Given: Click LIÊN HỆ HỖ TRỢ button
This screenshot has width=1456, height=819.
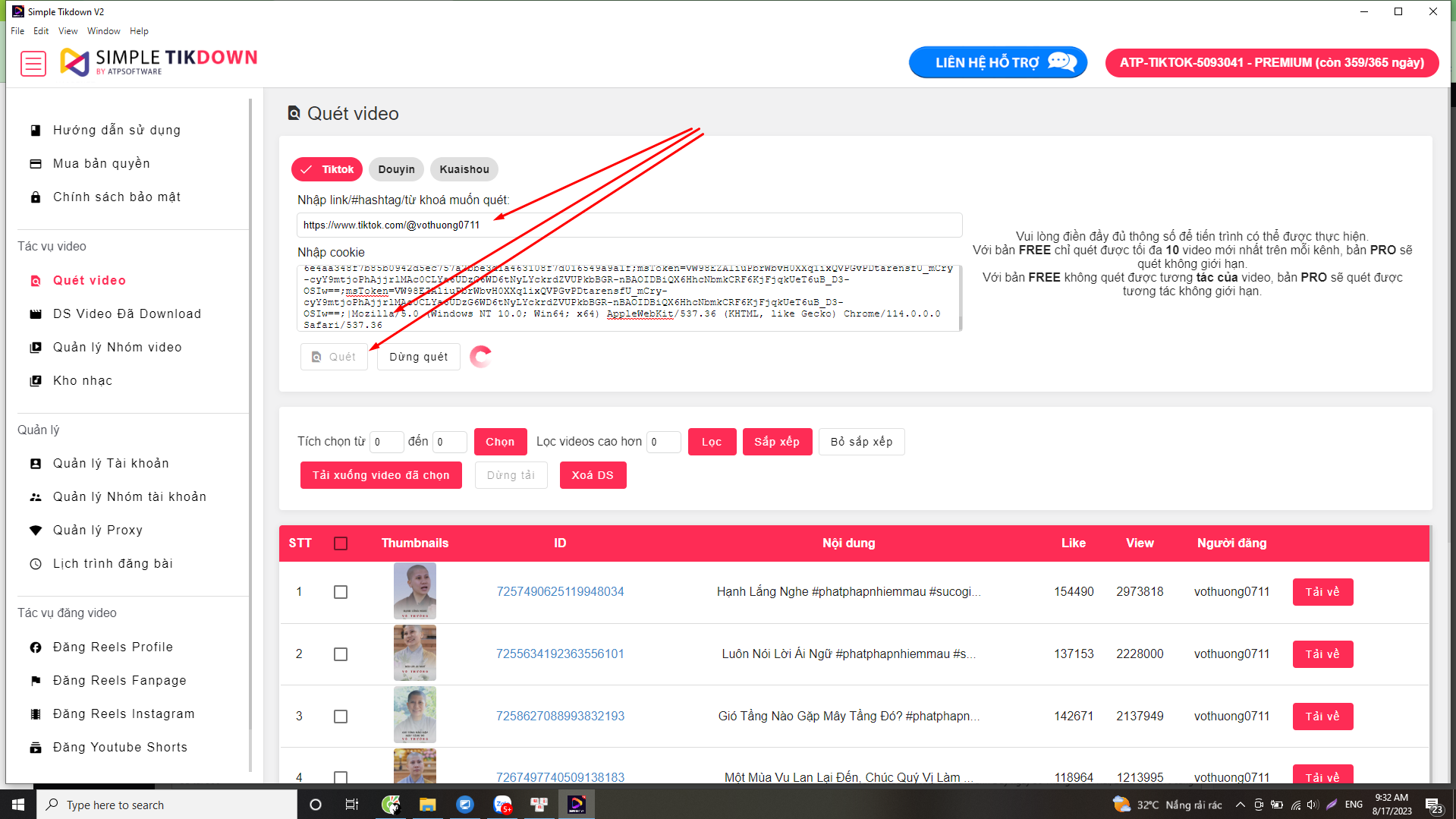Looking at the screenshot, I should [x=998, y=62].
